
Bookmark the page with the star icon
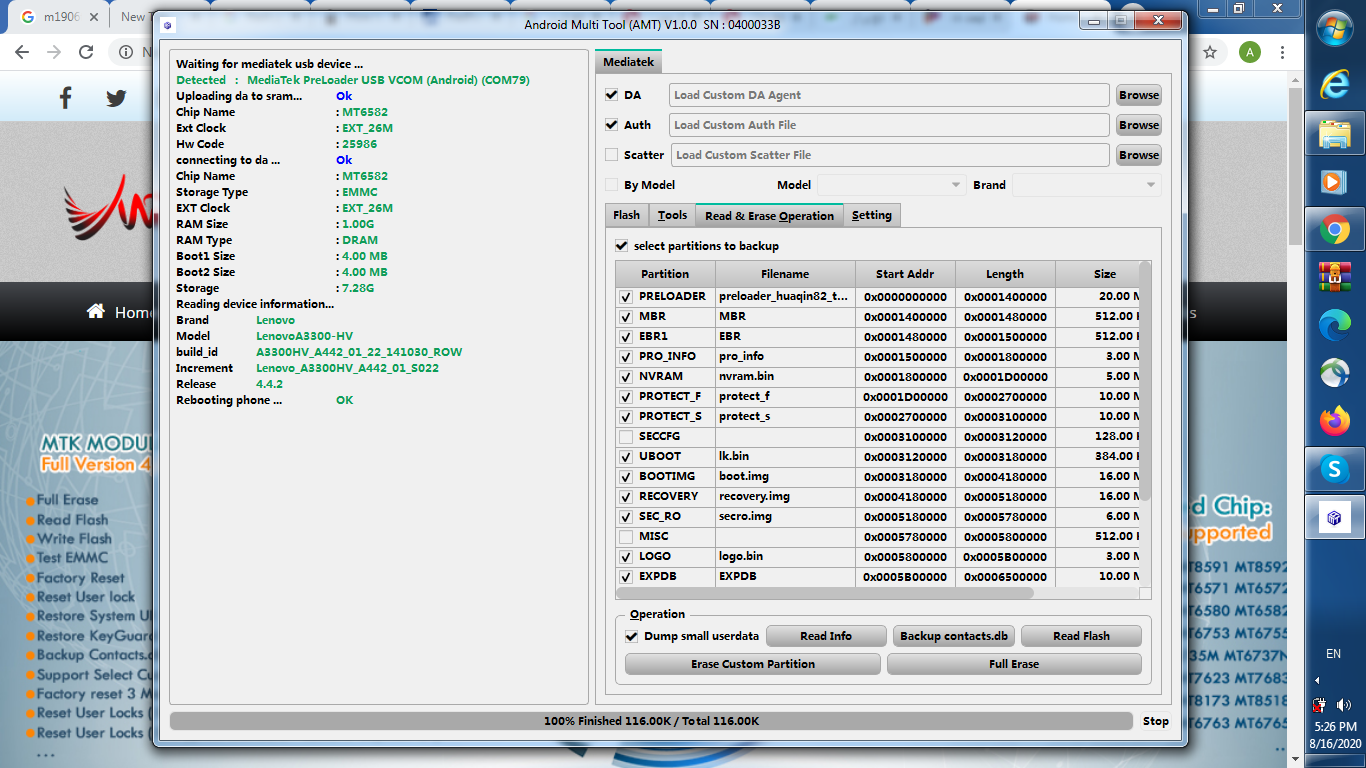tap(1210, 52)
